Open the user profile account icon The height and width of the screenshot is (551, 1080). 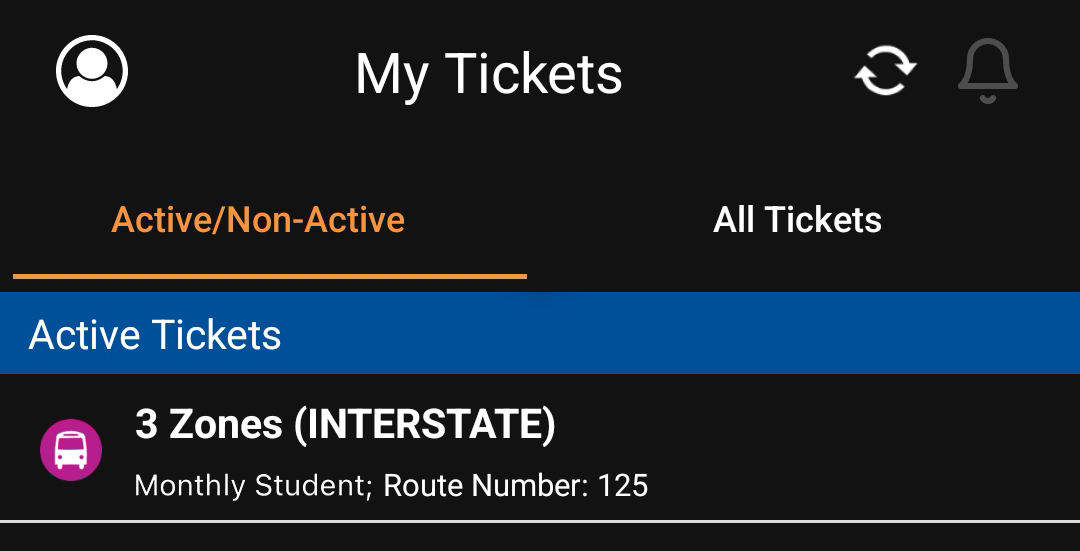pos(92,71)
